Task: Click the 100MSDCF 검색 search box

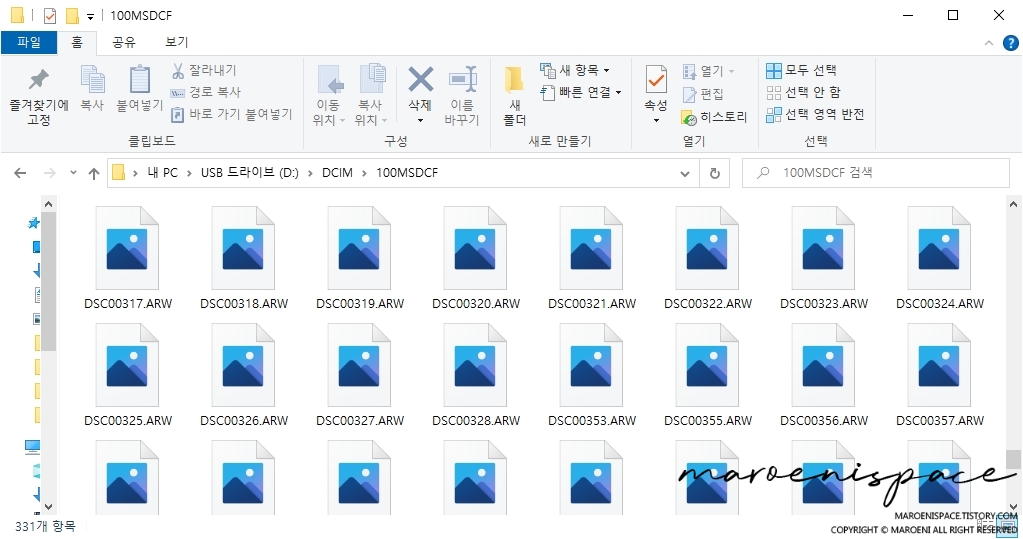Action: [876, 173]
